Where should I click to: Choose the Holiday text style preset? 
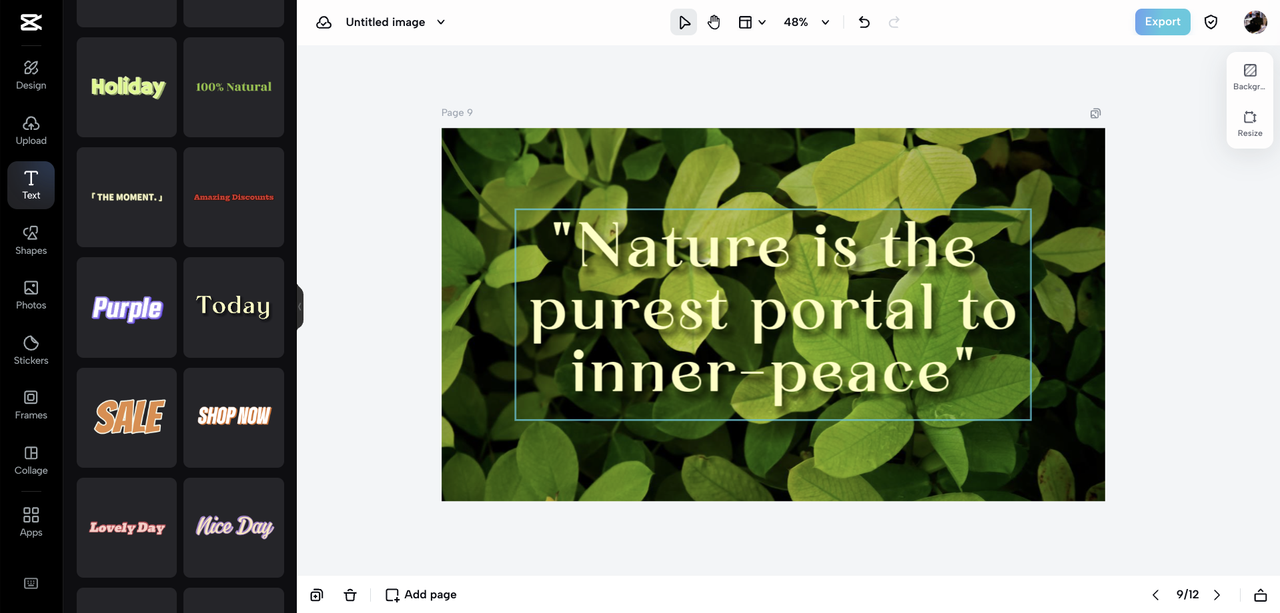coord(127,87)
